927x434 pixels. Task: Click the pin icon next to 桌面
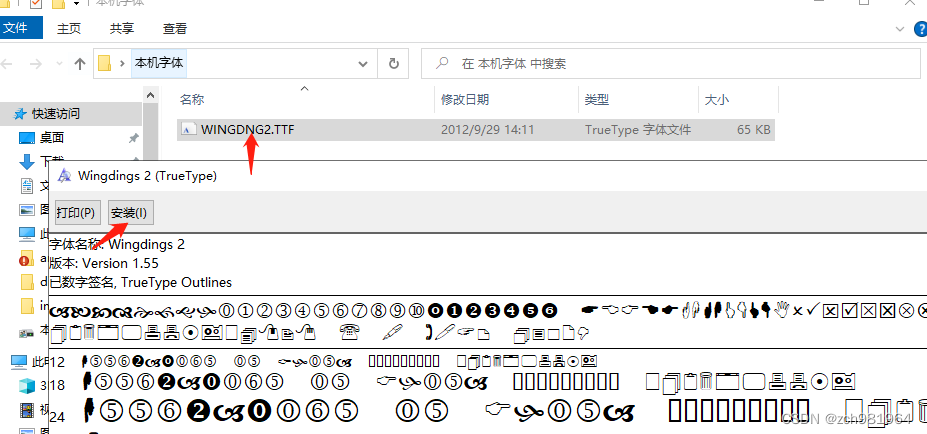[133, 138]
